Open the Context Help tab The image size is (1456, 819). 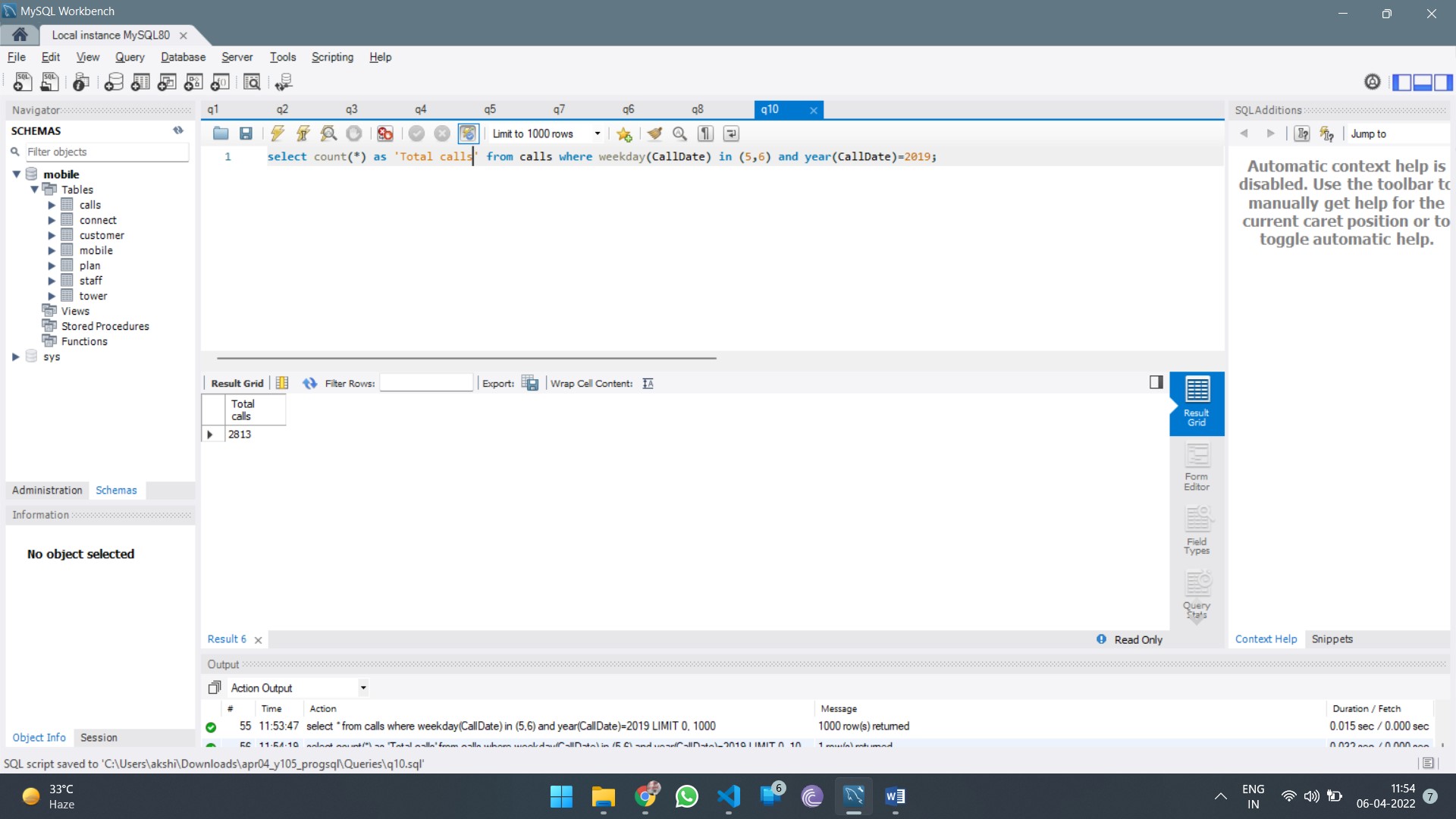(1266, 639)
